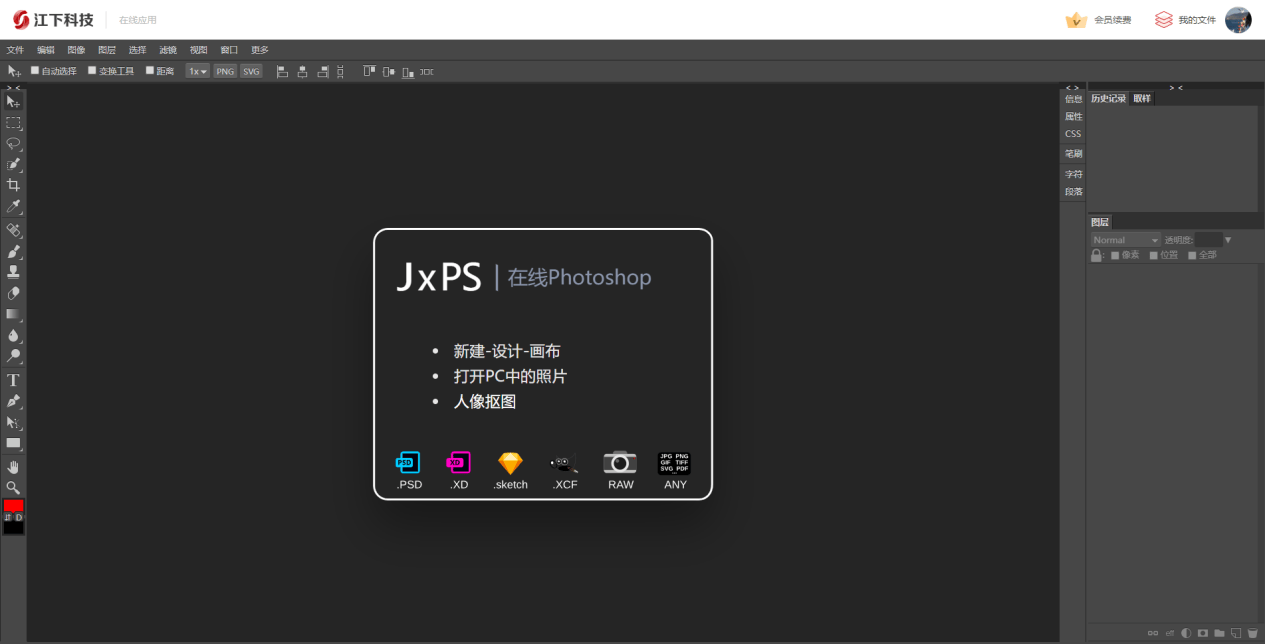Click 新建-设计-画布 link
The image size is (1265, 644).
click(507, 351)
